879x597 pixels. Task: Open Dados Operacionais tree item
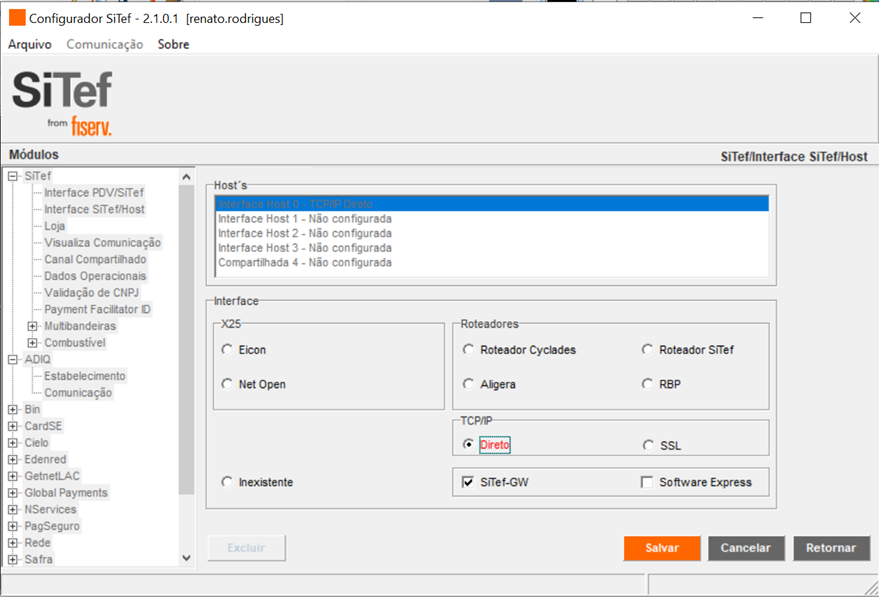pos(95,276)
